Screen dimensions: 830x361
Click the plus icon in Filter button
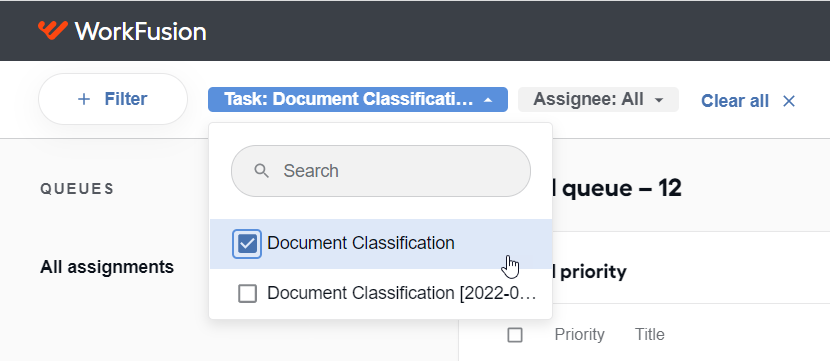(x=84, y=99)
